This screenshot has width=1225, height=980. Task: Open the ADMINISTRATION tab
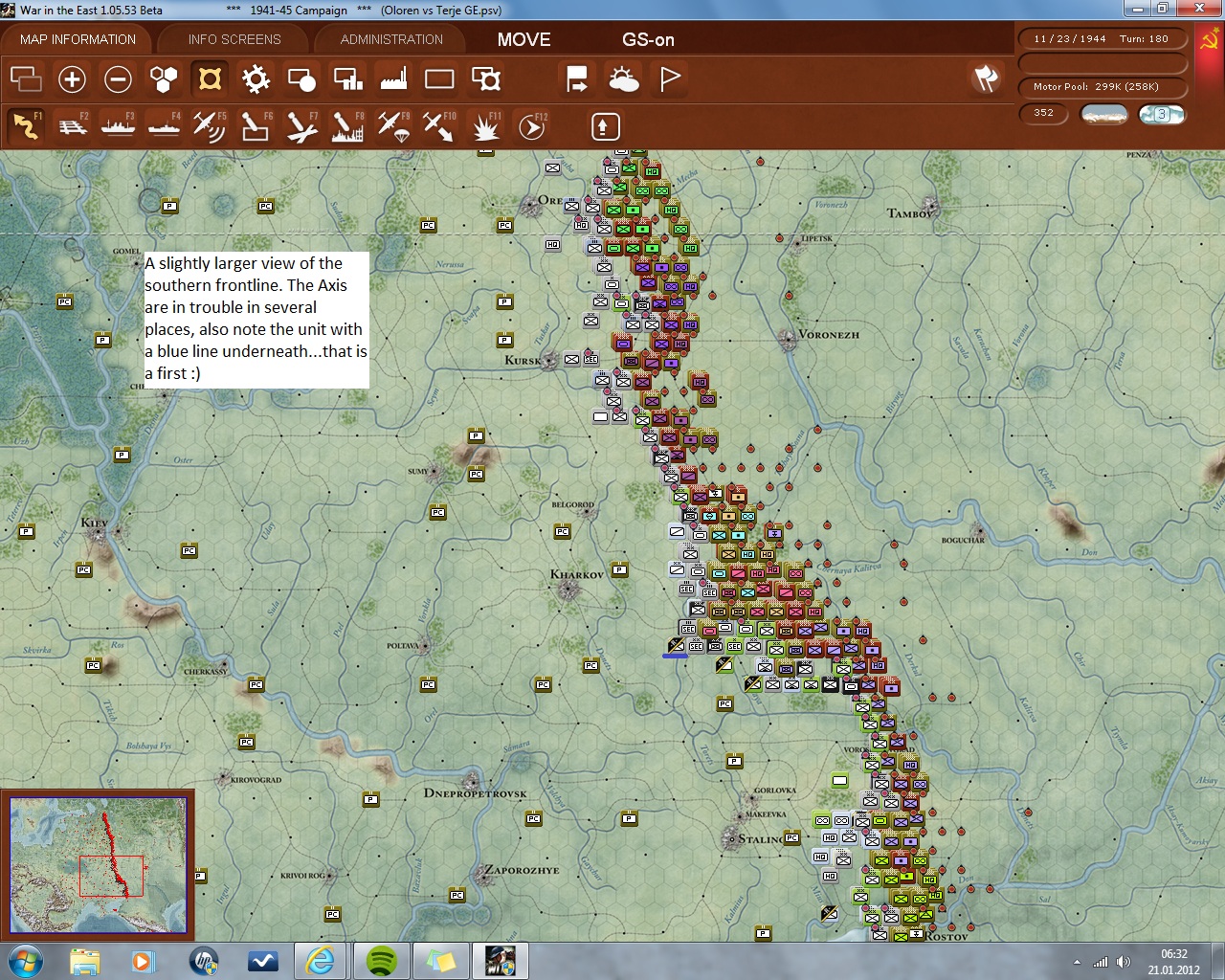[x=391, y=39]
